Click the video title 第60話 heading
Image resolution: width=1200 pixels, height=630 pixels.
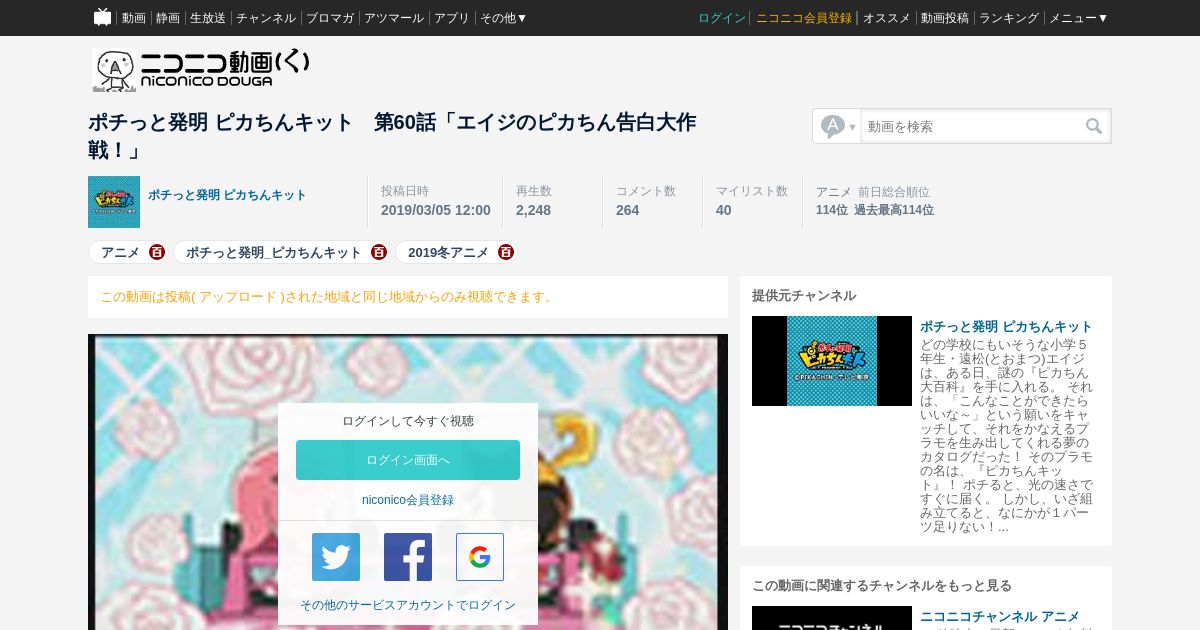click(392, 136)
